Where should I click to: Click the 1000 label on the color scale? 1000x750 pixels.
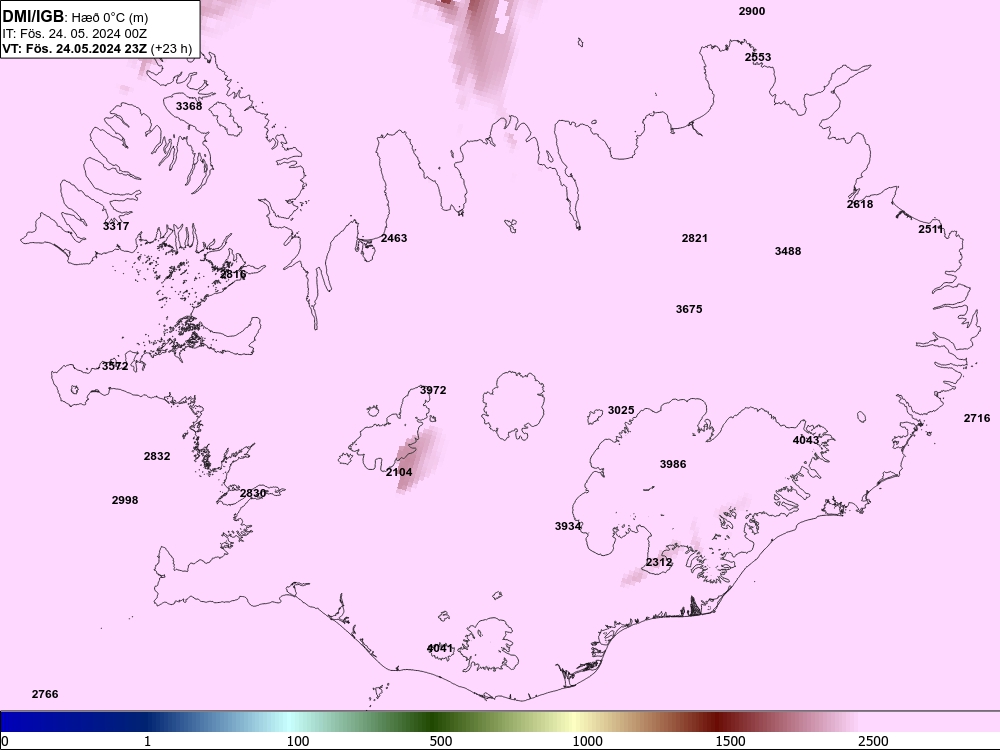point(587,741)
